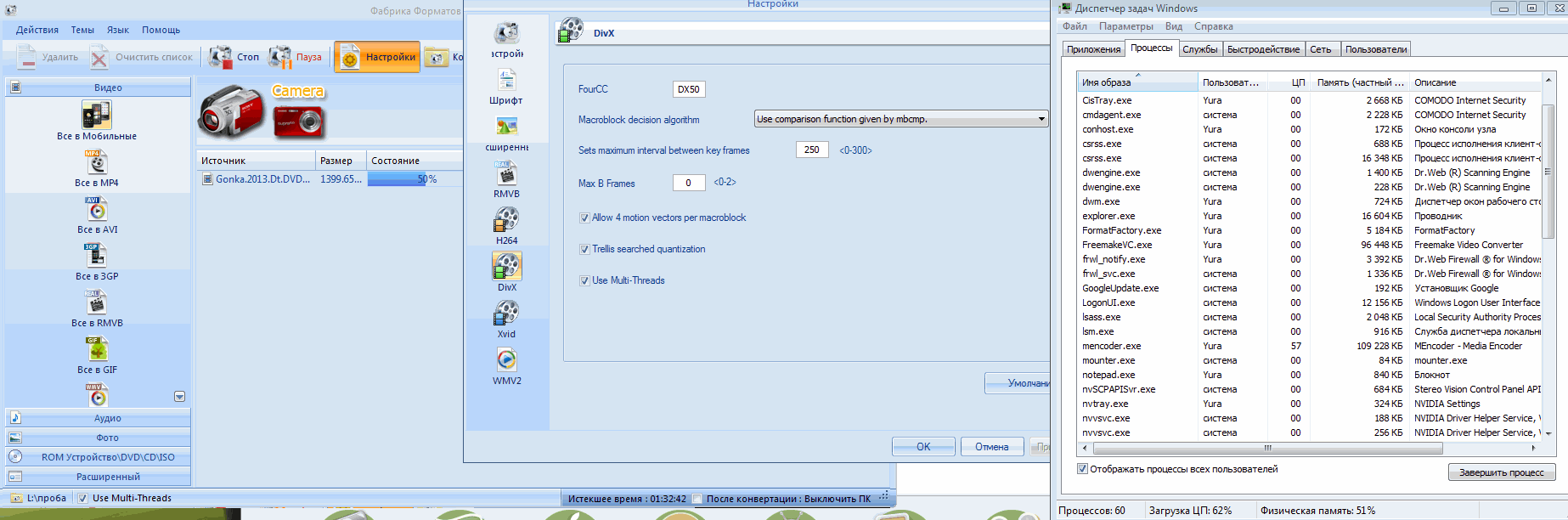
Task: Open the output folder icon next to L:\проба
Action: pyautogui.click(x=16, y=498)
